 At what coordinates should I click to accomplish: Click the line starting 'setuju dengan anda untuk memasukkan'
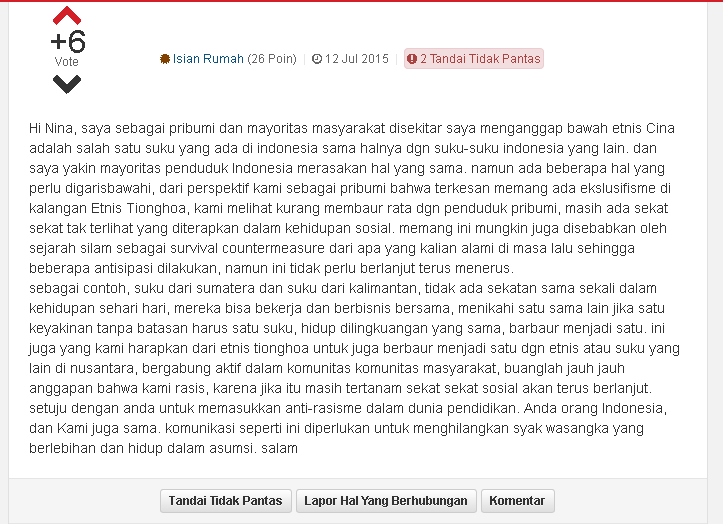click(348, 408)
